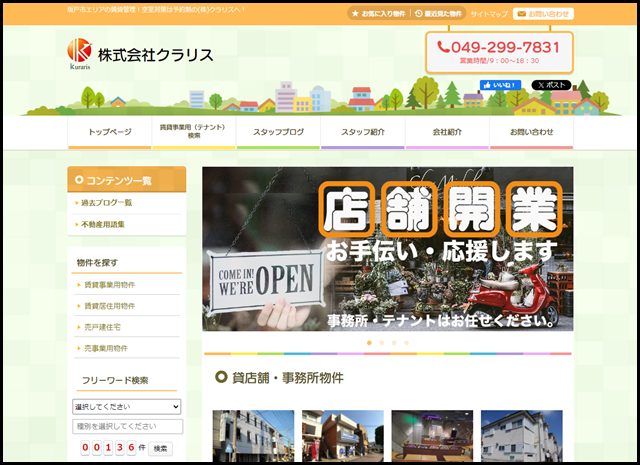Open 賃貸事業用（テナント）検索 nav item
640x465 pixels.
194,133
